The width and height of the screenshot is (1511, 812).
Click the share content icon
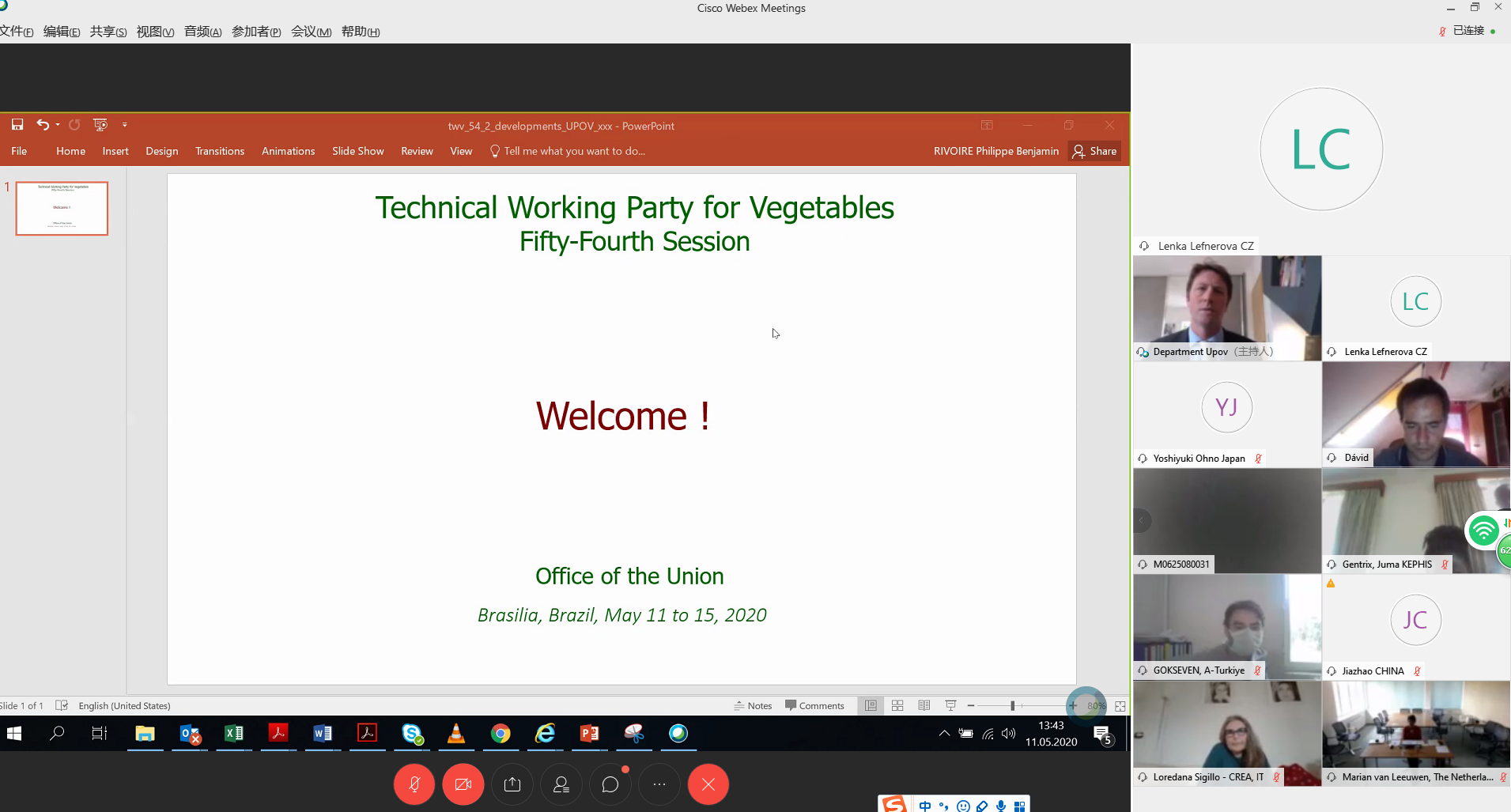(512, 784)
